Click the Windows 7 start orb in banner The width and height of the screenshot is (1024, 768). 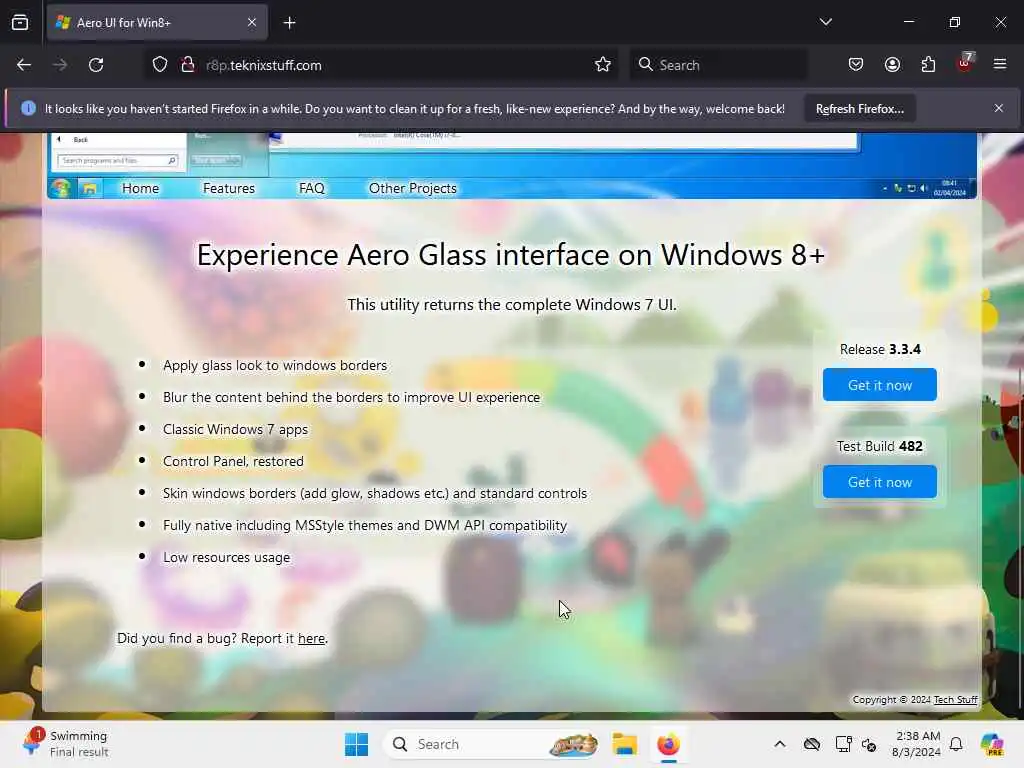(61, 188)
